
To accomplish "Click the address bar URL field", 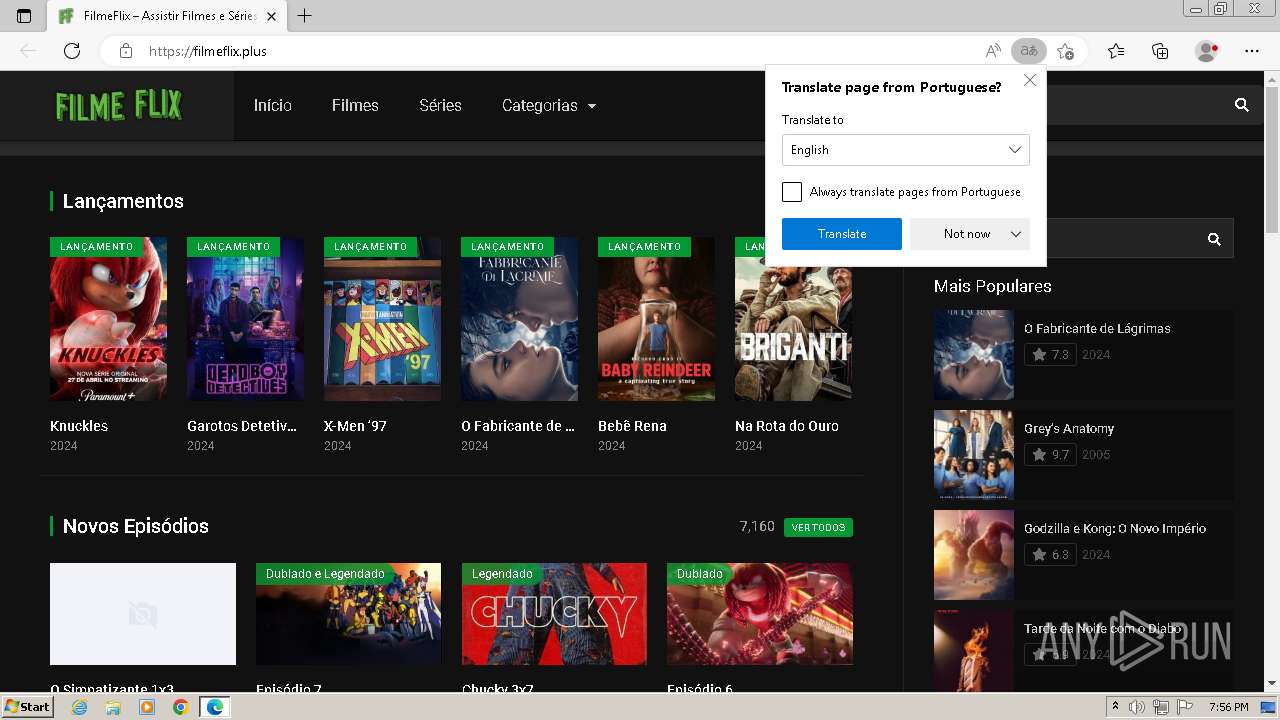I will coord(560,51).
